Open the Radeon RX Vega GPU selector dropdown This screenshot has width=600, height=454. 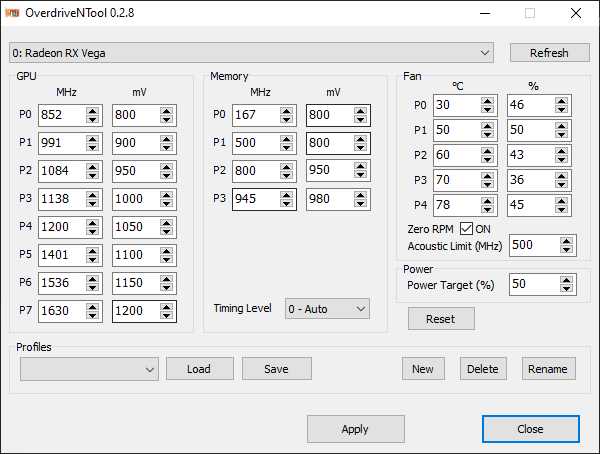[251, 52]
